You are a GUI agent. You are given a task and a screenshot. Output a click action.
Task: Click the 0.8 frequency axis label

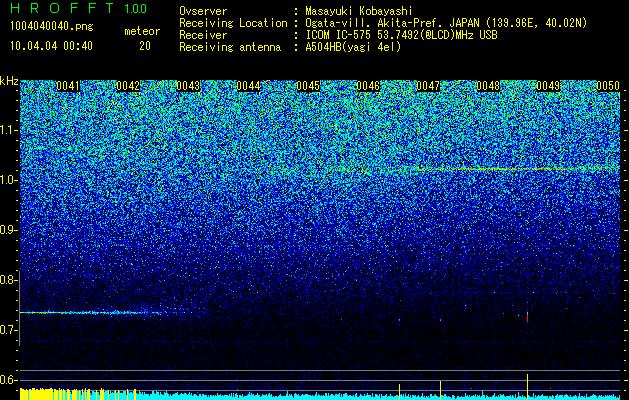pos(8,280)
